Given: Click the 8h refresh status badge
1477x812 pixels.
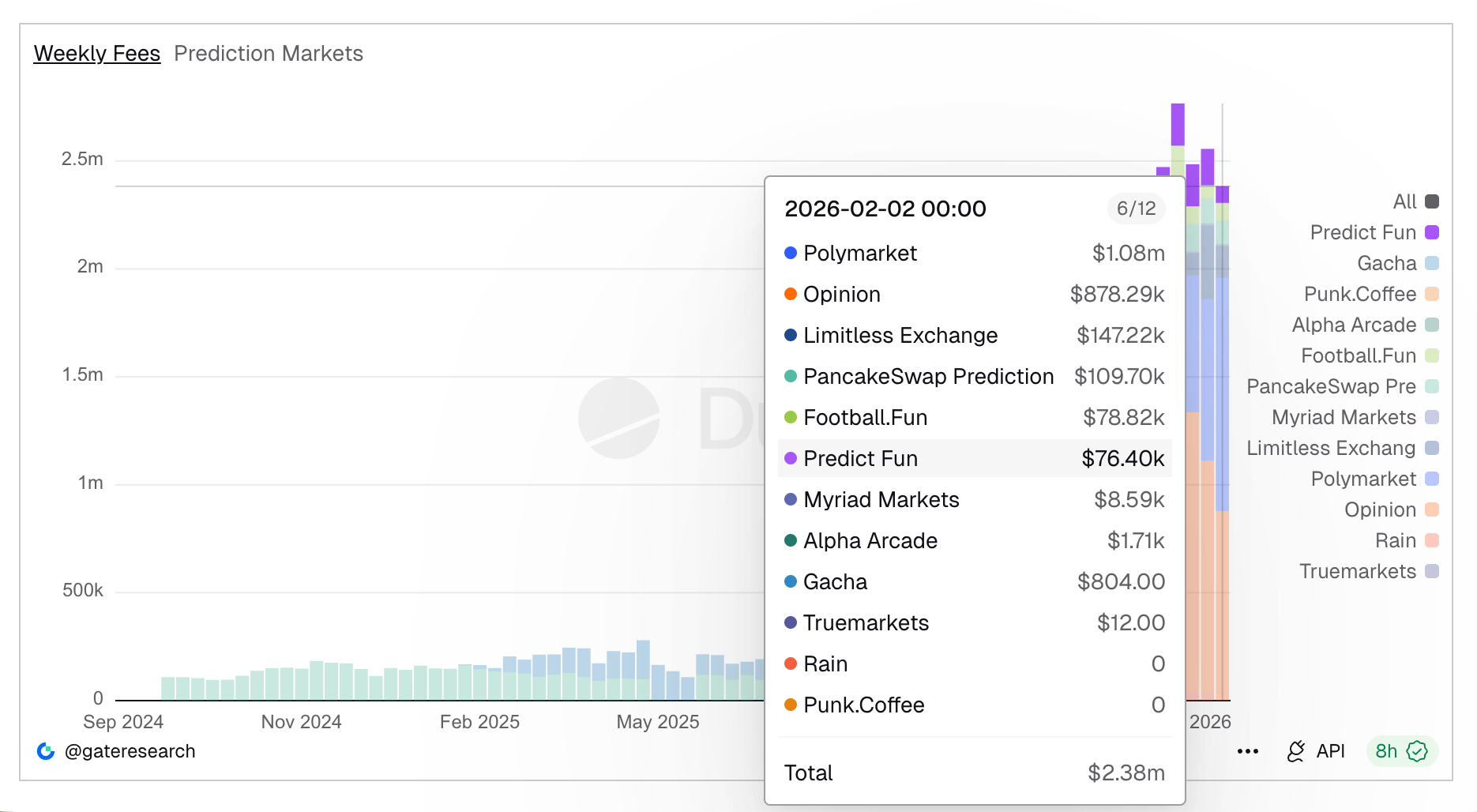Looking at the screenshot, I should [x=1401, y=751].
